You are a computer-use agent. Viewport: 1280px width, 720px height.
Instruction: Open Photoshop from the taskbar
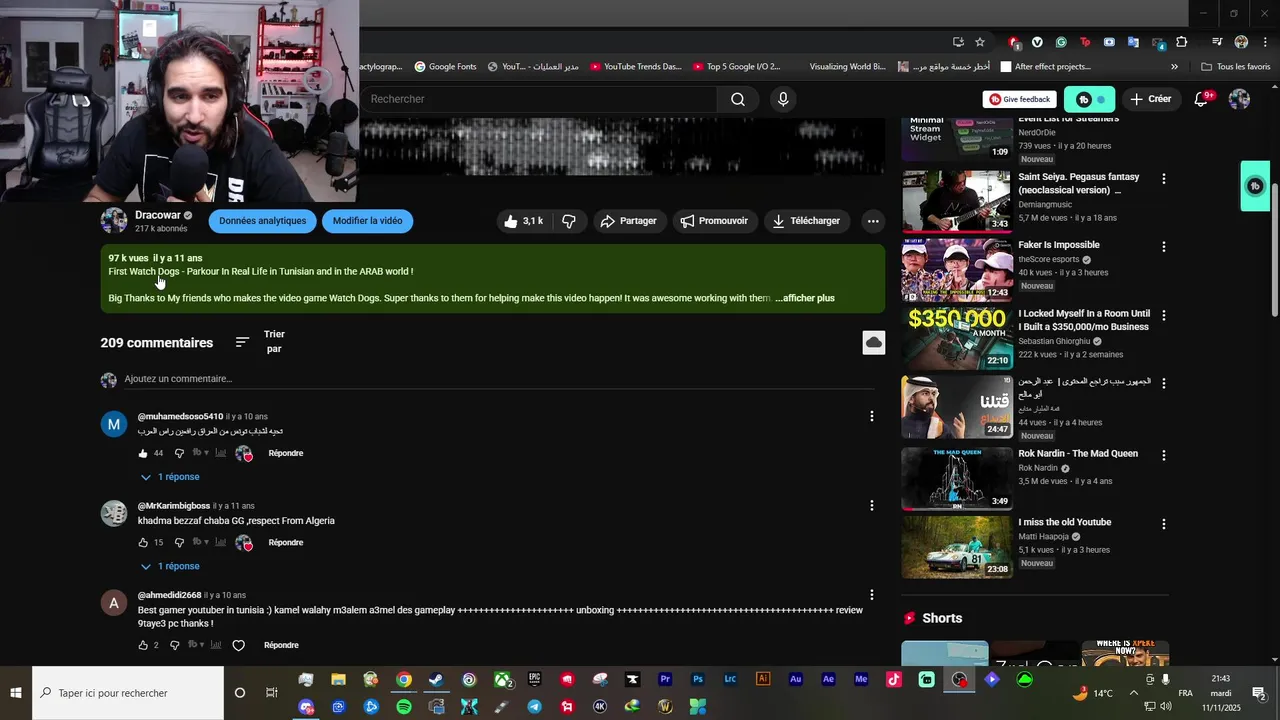click(698, 680)
